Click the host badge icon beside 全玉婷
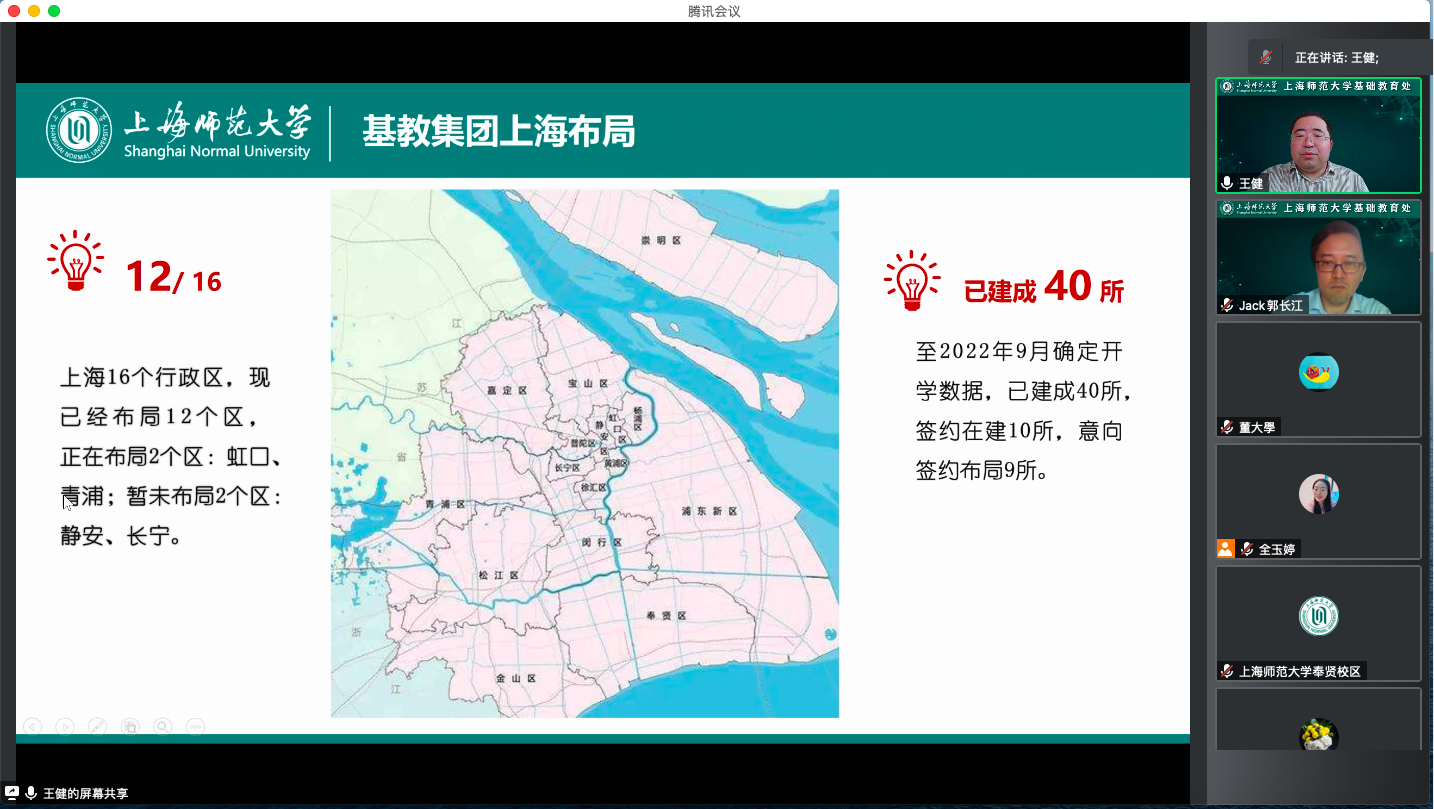Screen dimensions: 1434x809 click(x=1226, y=549)
